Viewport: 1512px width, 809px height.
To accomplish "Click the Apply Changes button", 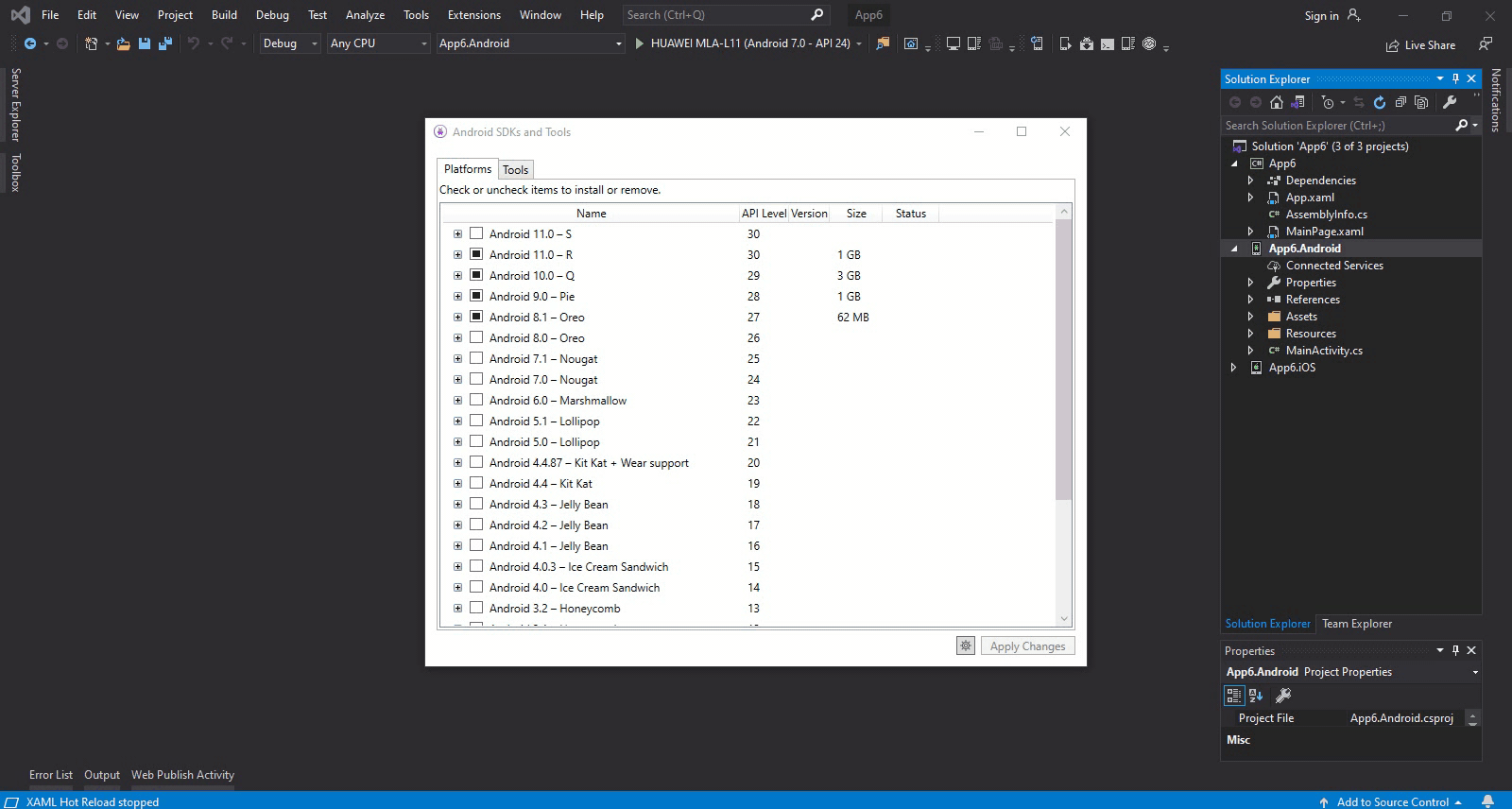I will point(1027,645).
